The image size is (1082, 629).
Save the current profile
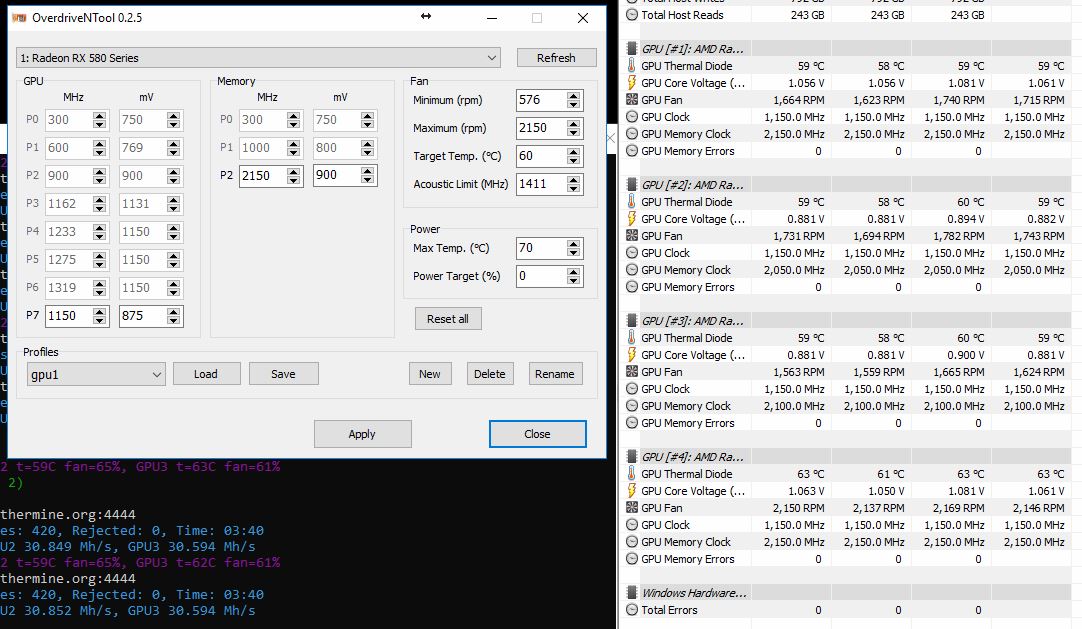click(x=283, y=374)
